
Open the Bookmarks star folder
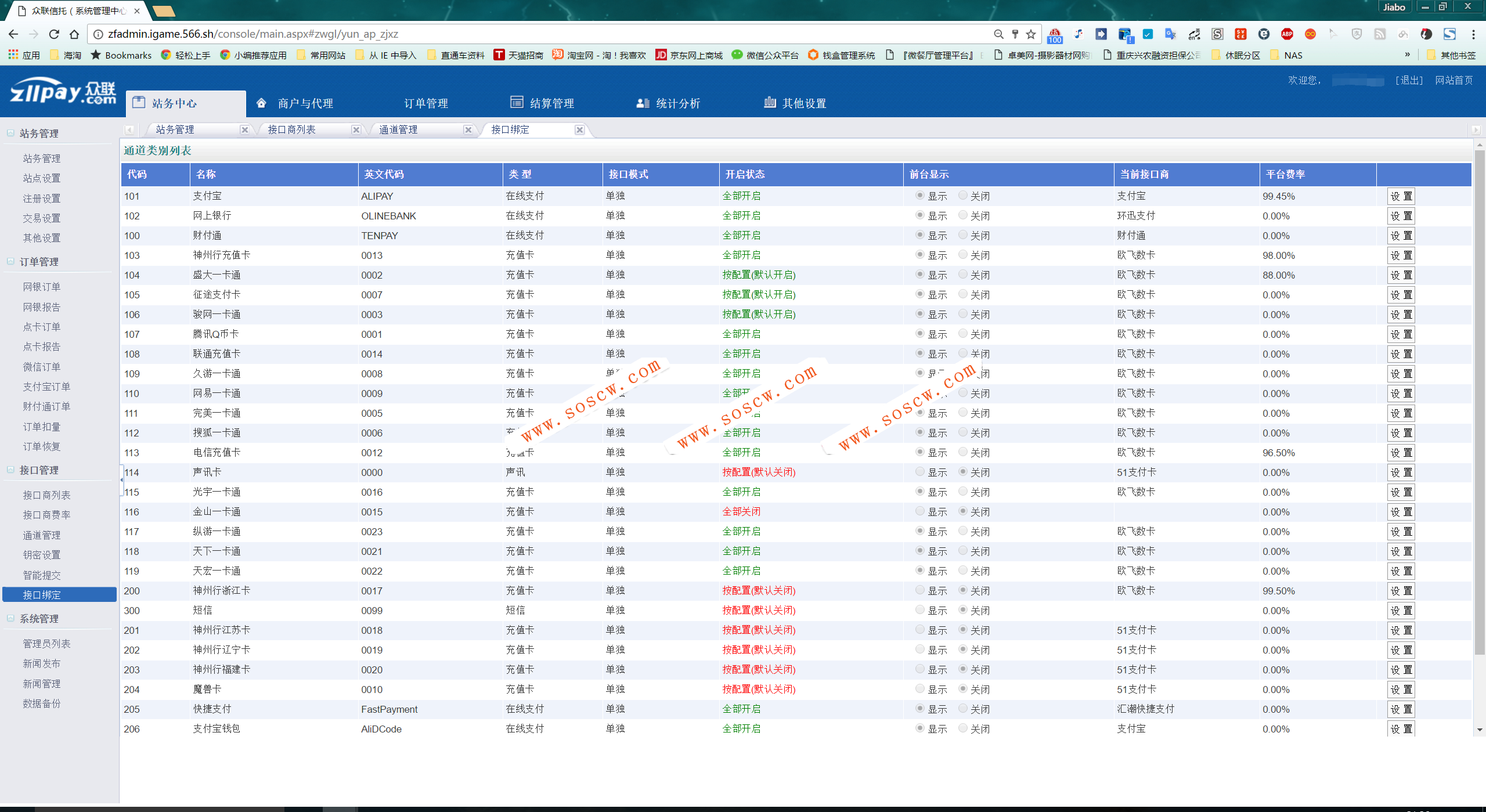click(121, 55)
